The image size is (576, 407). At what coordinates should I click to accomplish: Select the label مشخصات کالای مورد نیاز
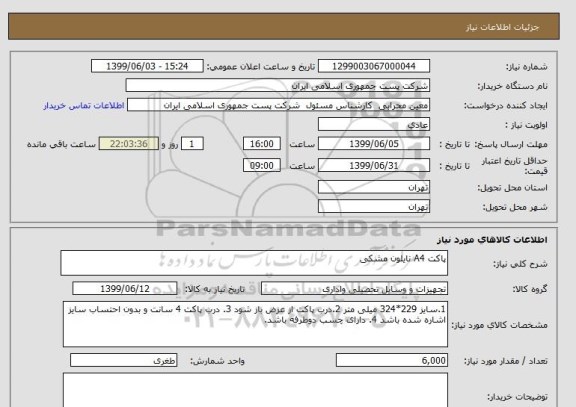499,325
